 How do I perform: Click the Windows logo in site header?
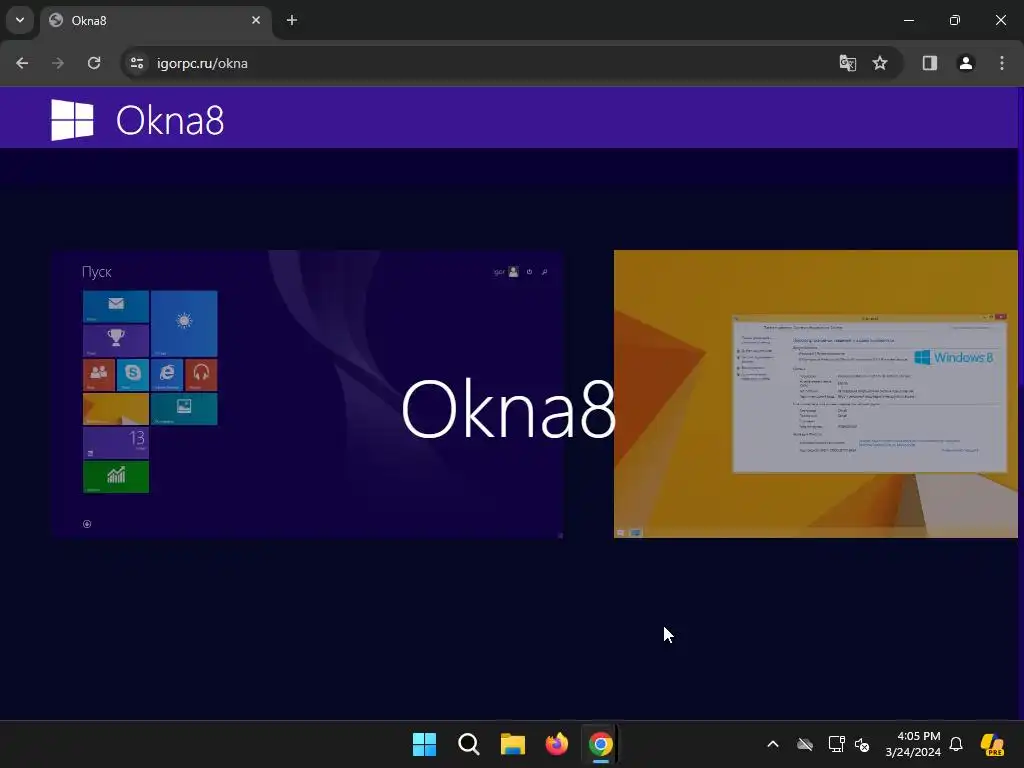pos(72,120)
